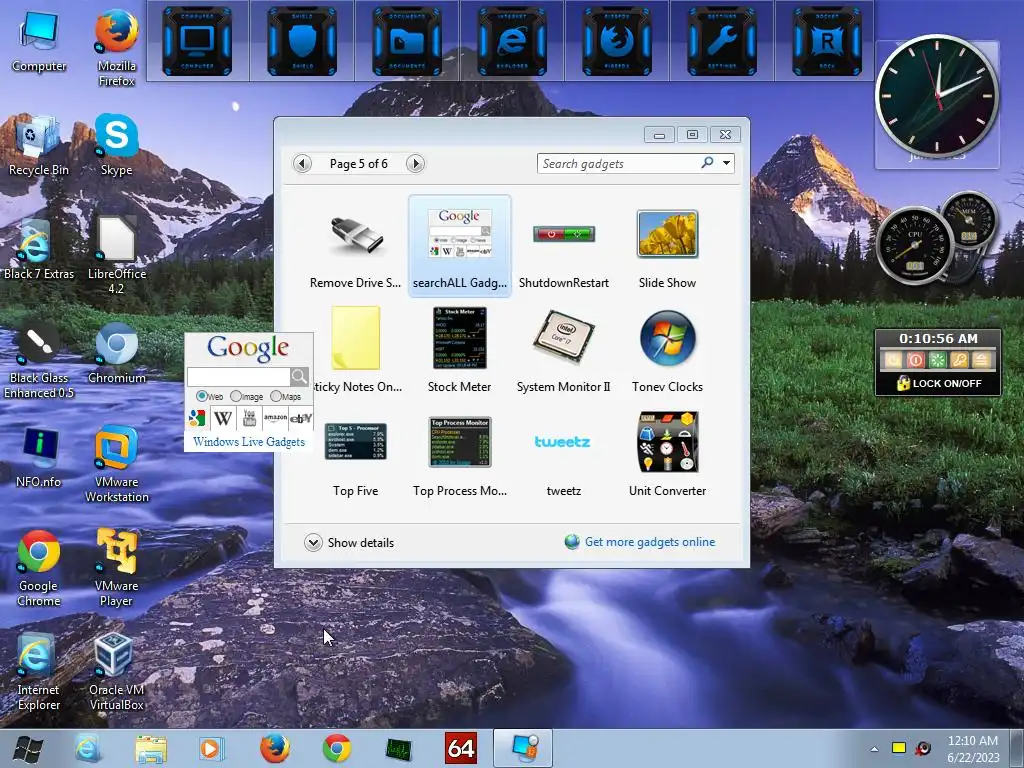
Task: Click the Firefox button in top dock
Action: (617, 41)
